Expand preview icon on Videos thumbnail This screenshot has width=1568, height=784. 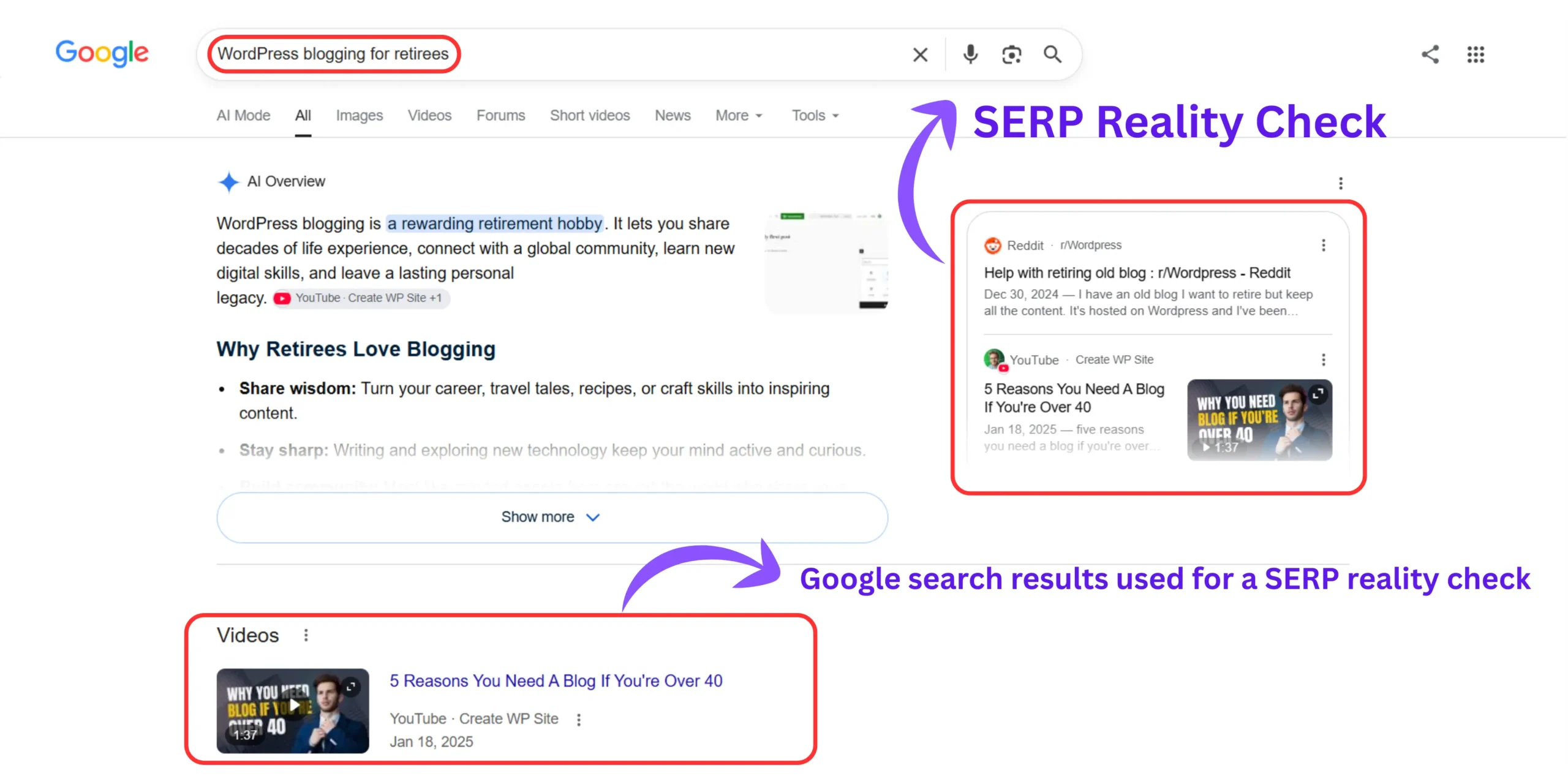point(351,687)
